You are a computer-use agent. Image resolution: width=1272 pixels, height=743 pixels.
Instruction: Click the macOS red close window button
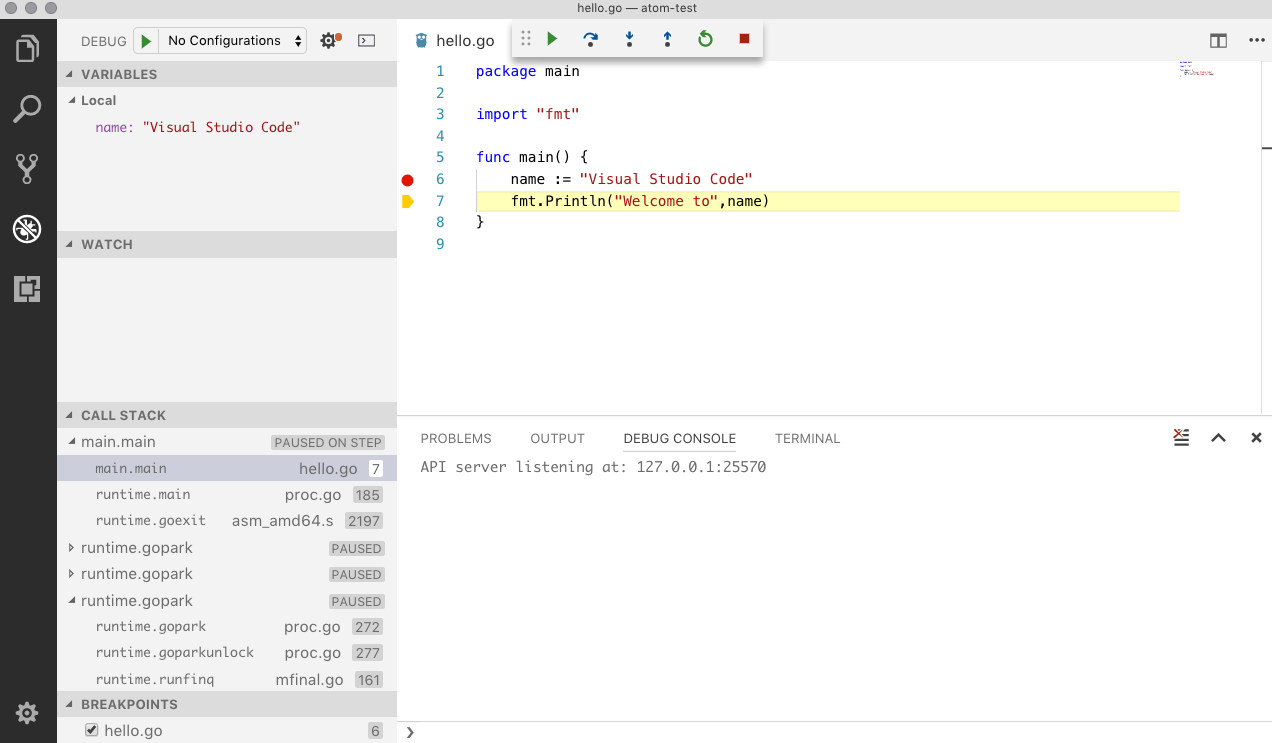pyautogui.click(x=11, y=8)
